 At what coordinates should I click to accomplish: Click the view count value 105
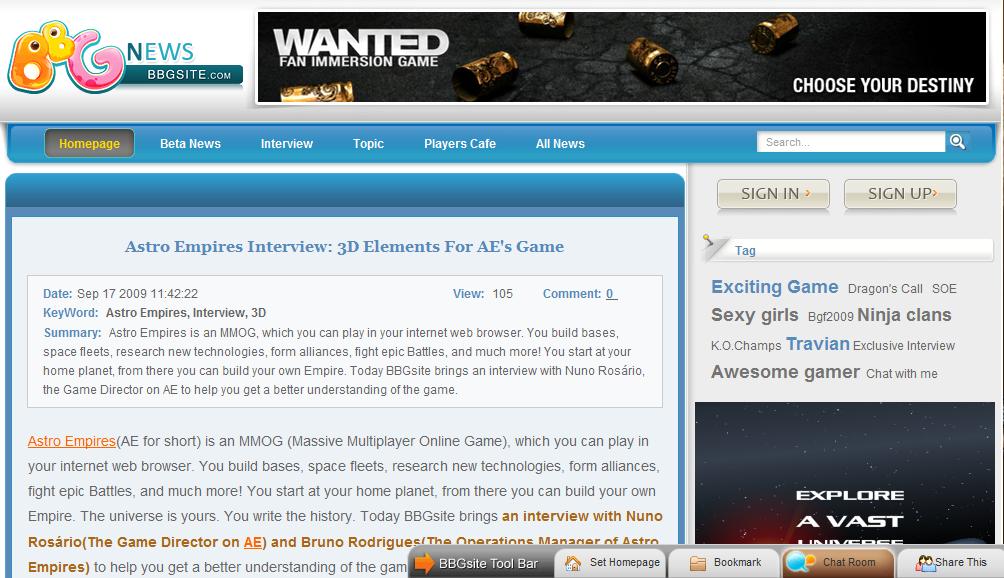coord(503,294)
